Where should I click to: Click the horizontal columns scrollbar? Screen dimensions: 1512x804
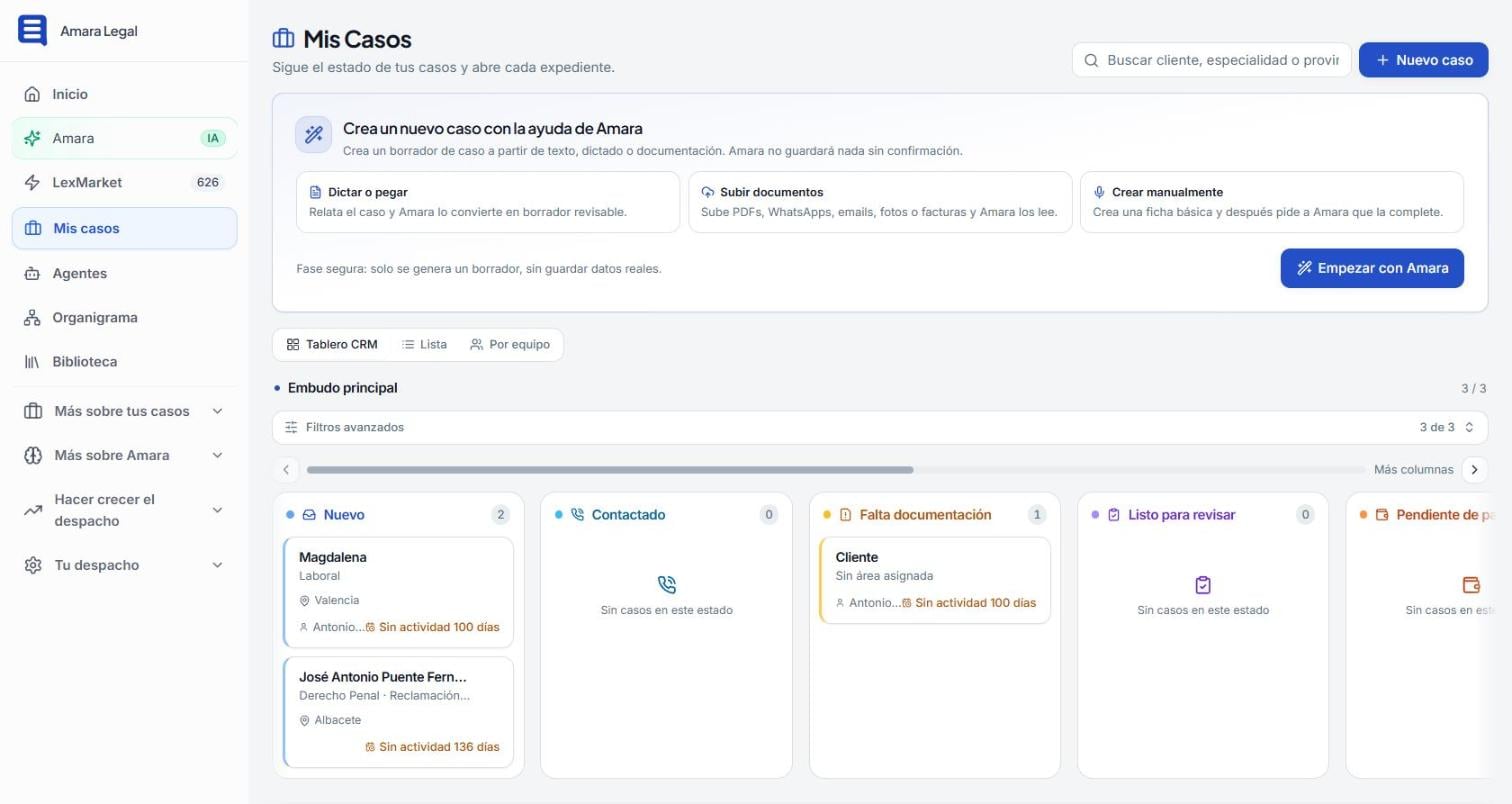click(x=610, y=469)
